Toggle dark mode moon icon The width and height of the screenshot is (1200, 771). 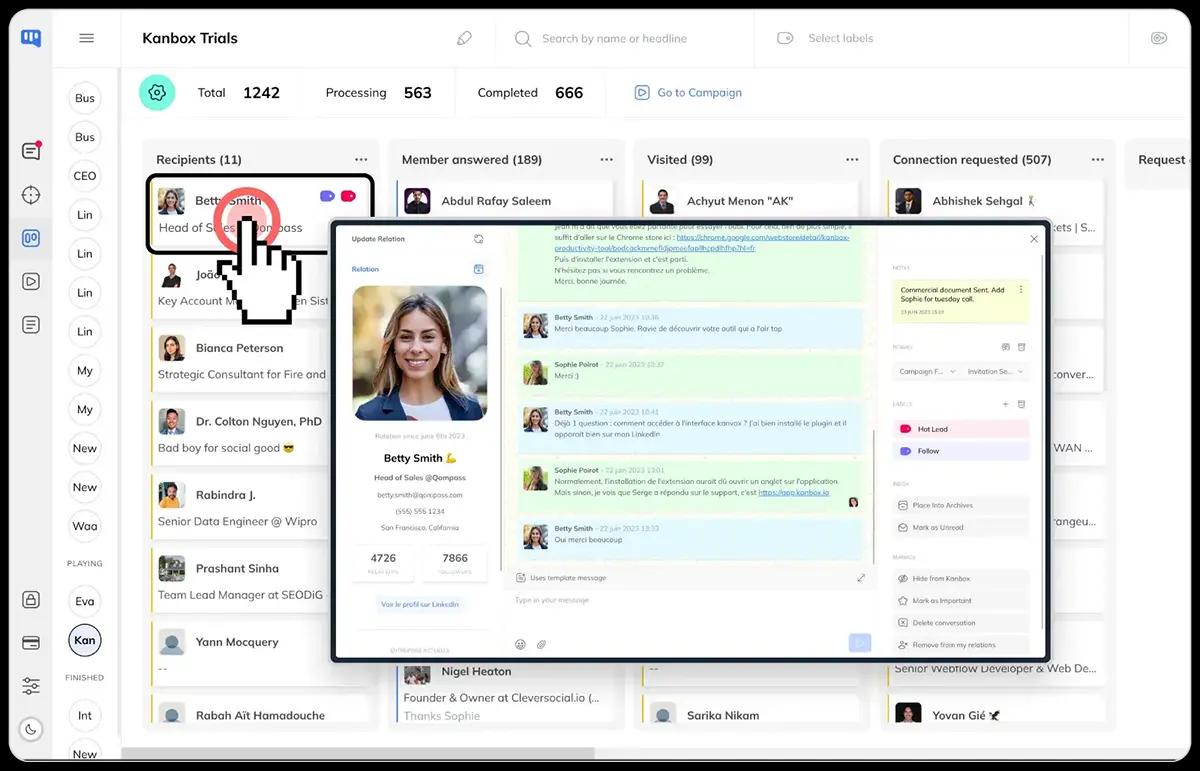[31, 729]
